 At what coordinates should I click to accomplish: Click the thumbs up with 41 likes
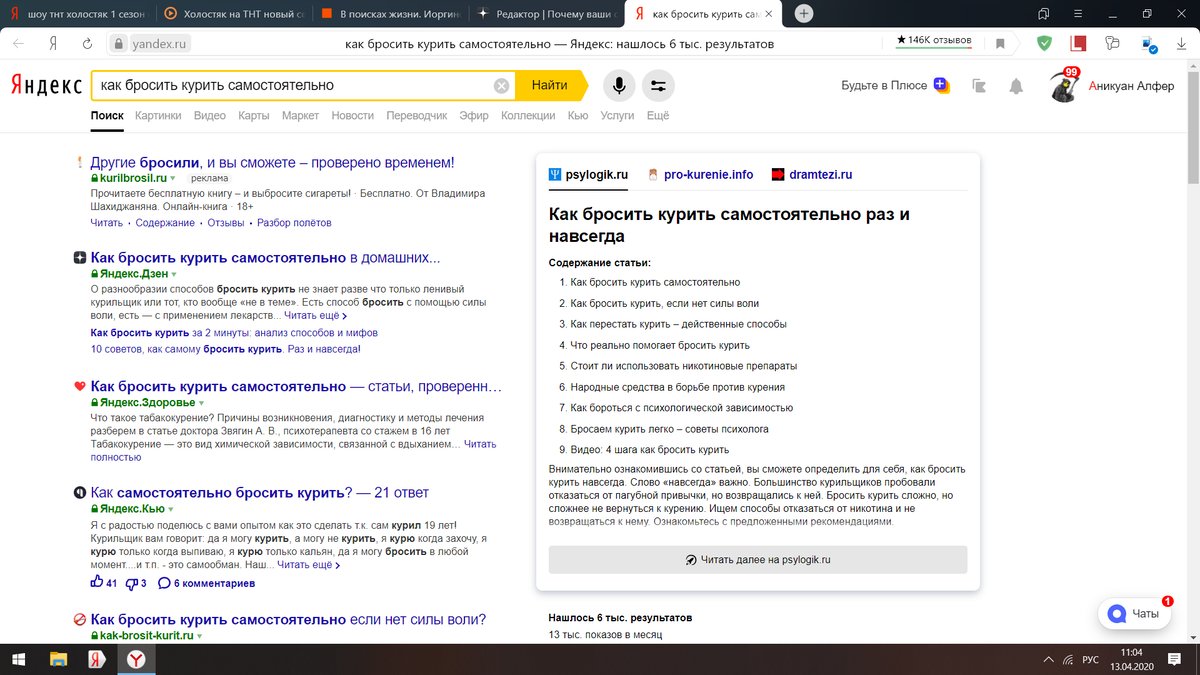tap(104, 583)
